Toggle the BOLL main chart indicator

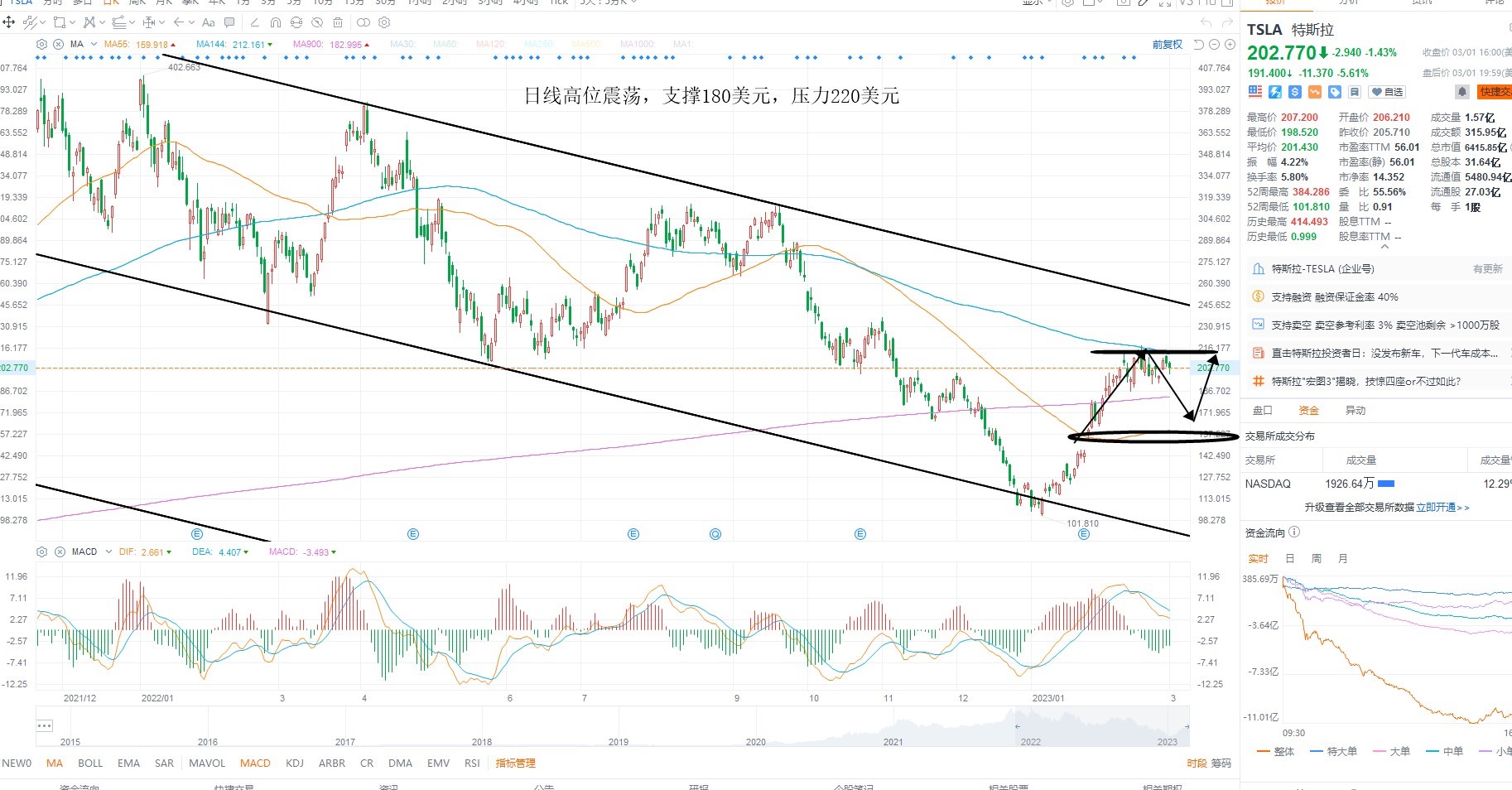pos(90,764)
